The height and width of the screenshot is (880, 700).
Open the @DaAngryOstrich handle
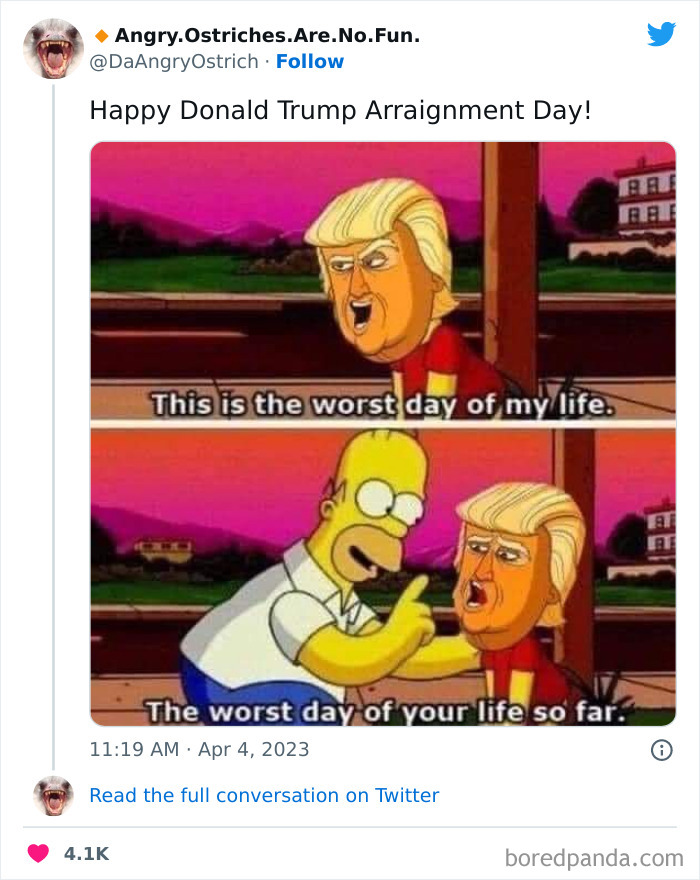(x=174, y=62)
